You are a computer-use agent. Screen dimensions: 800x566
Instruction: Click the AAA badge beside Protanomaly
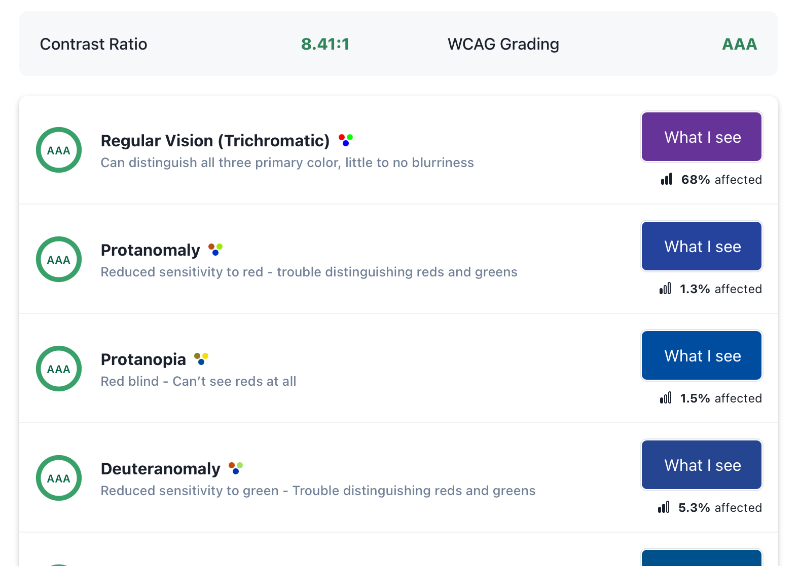click(59, 259)
